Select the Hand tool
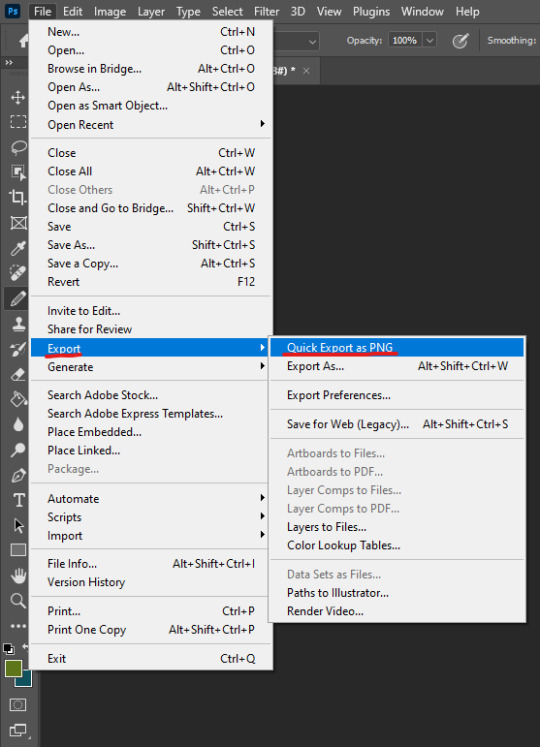Image resolution: width=540 pixels, height=747 pixels. coord(18,575)
